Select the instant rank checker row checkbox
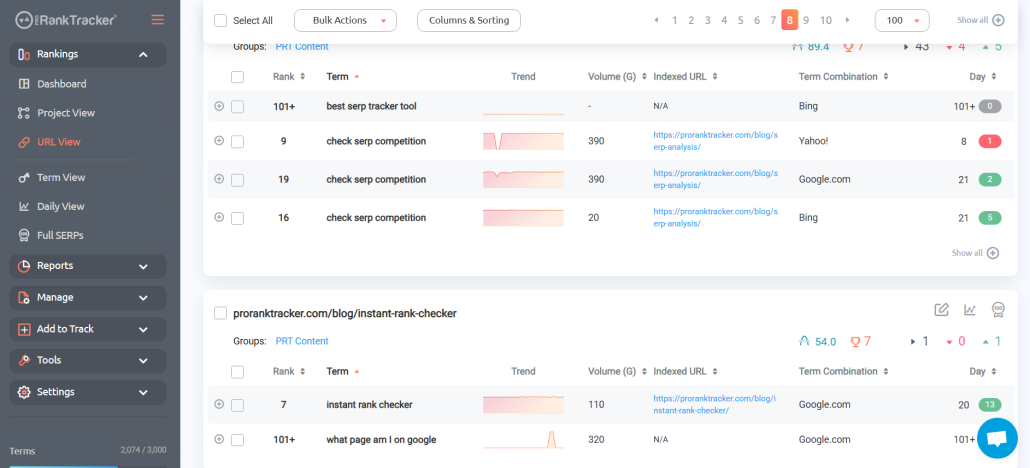The height and width of the screenshot is (468, 1030). (238, 405)
